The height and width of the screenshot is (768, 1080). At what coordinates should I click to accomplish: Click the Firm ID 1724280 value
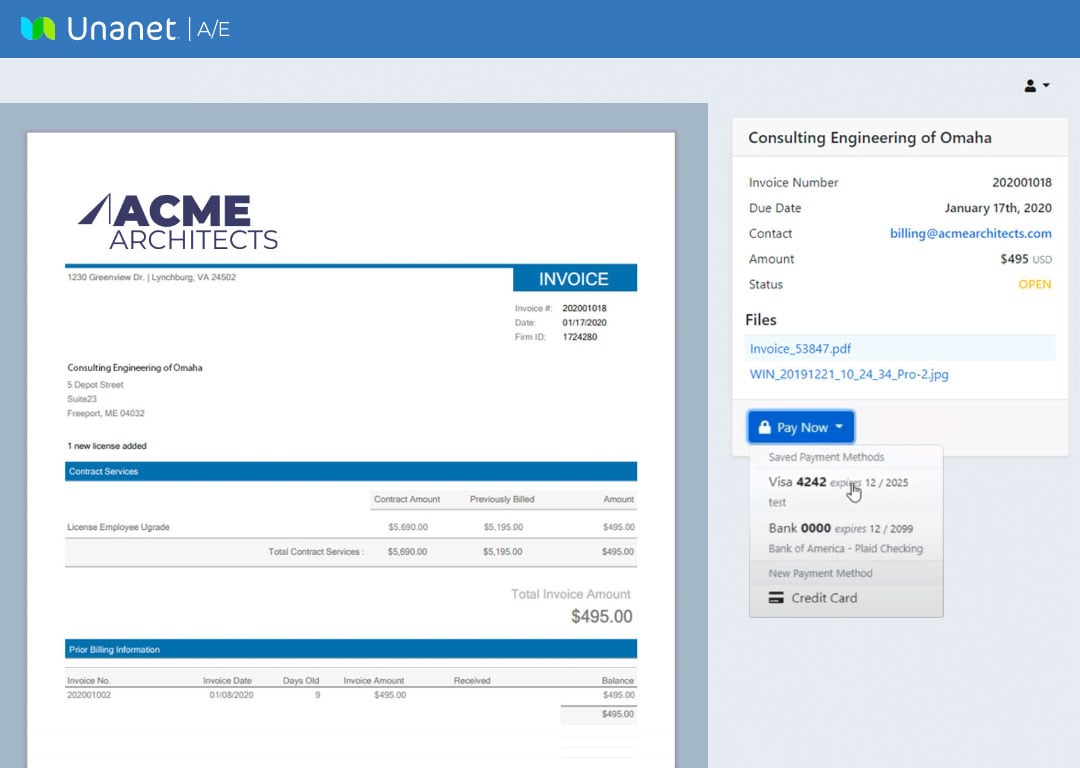pos(579,337)
